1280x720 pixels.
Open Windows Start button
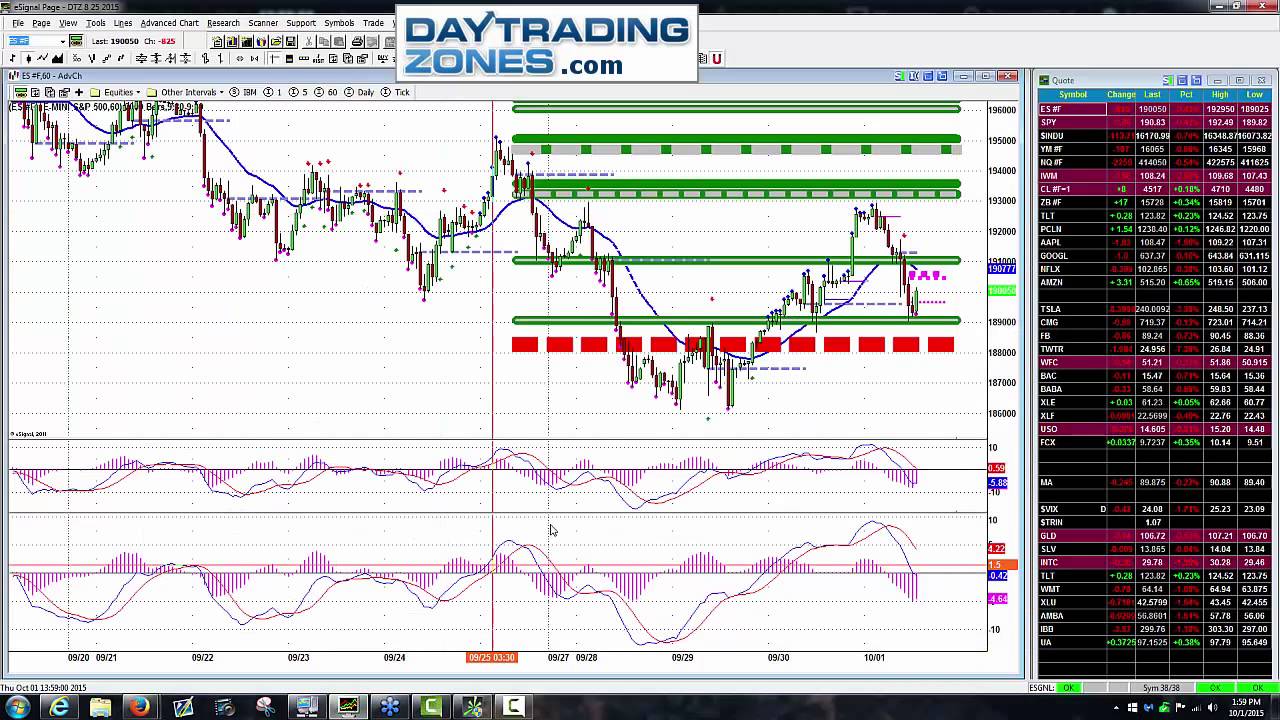17,707
